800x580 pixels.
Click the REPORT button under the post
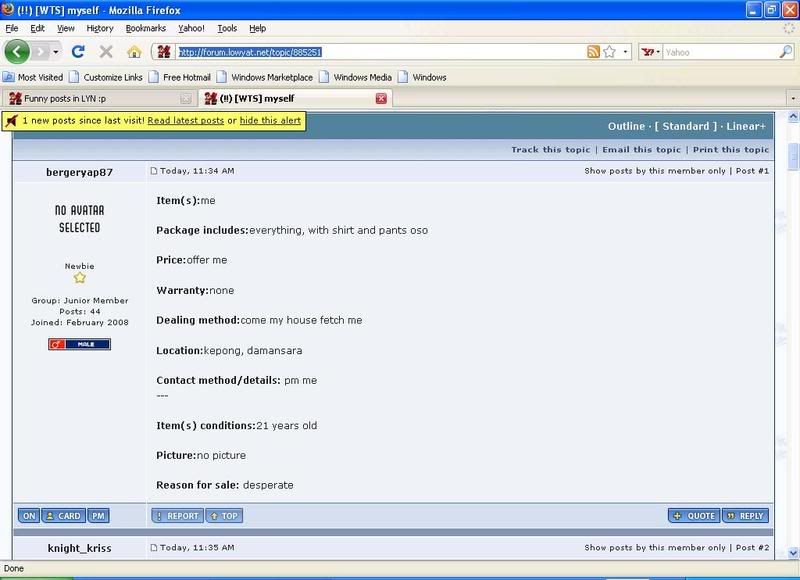click(x=176, y=516)
